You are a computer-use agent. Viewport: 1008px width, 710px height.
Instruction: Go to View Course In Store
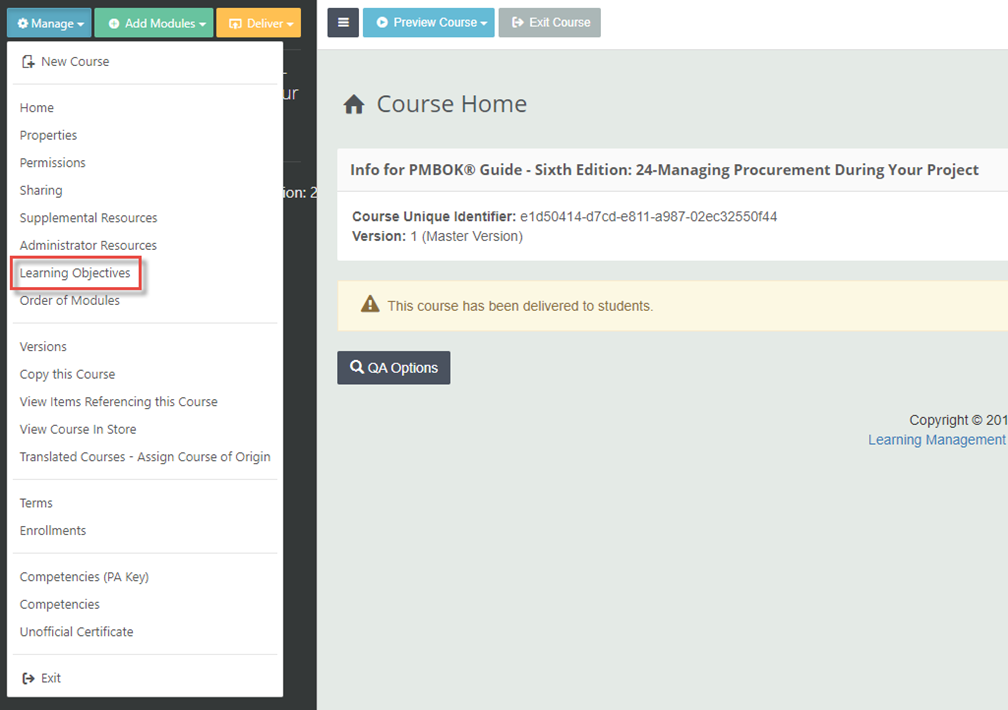(78, 429)
